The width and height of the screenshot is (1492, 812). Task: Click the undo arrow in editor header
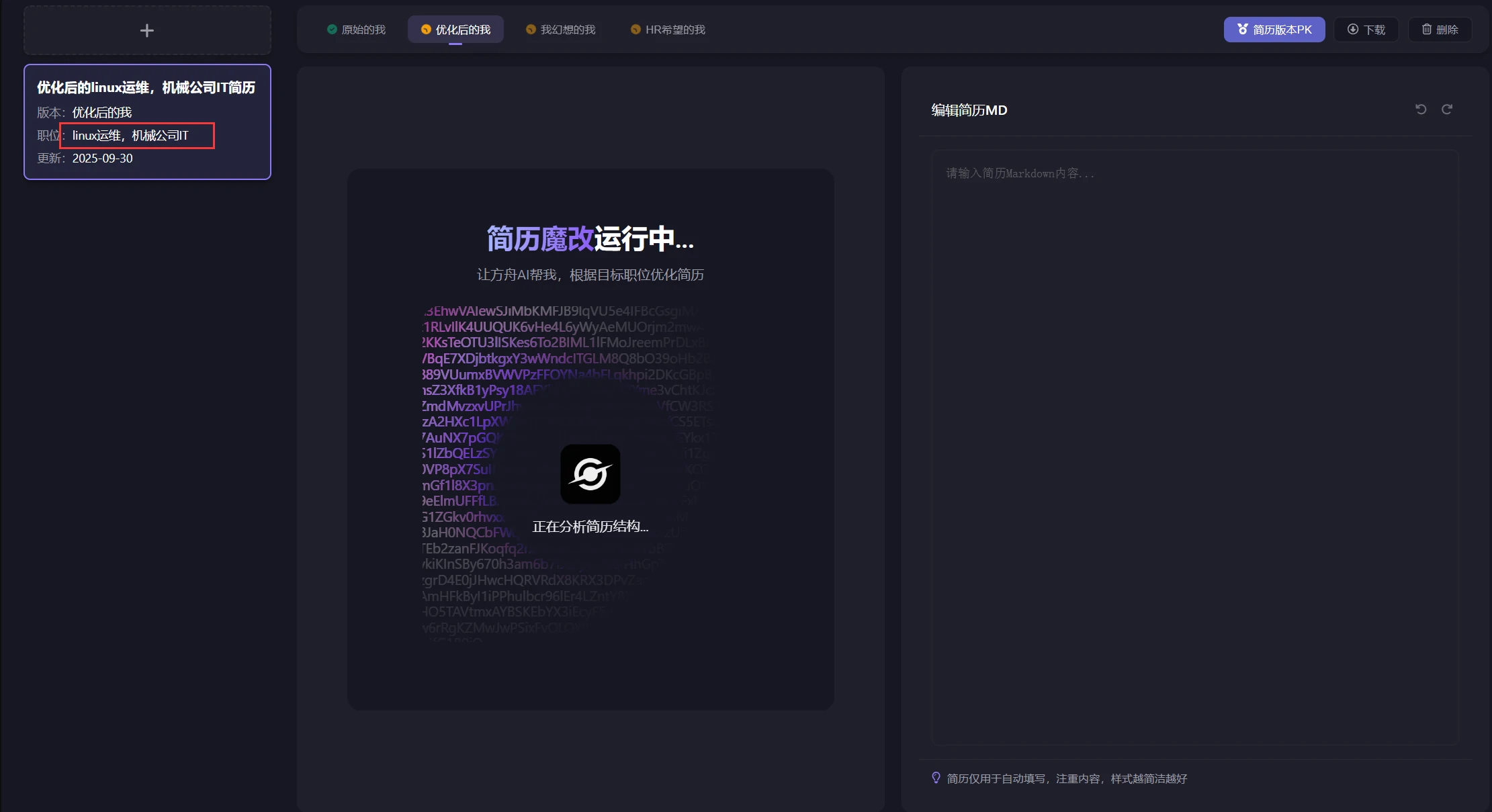point(1421,109)
